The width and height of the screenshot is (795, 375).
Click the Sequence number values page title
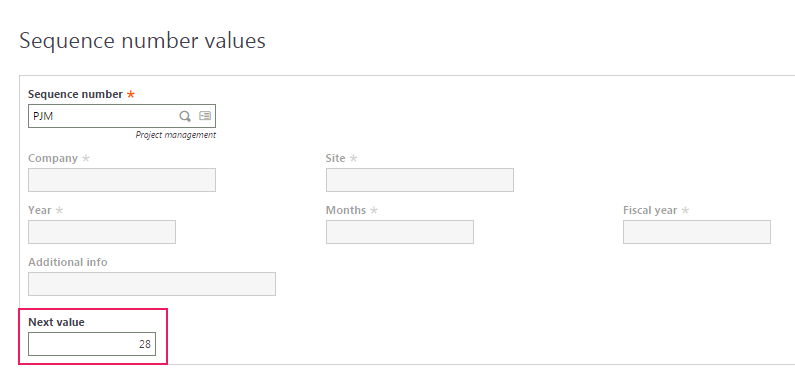tap(142, 41)
